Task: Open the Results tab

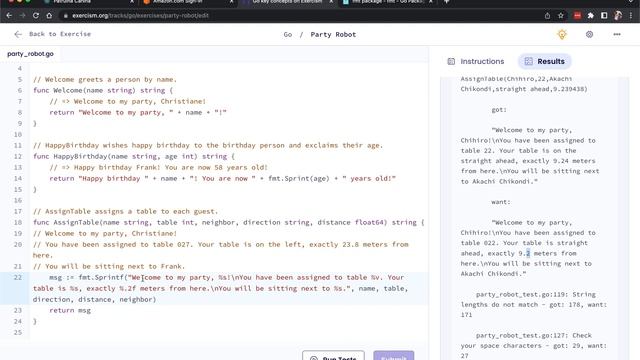Action: click(544, 61)
